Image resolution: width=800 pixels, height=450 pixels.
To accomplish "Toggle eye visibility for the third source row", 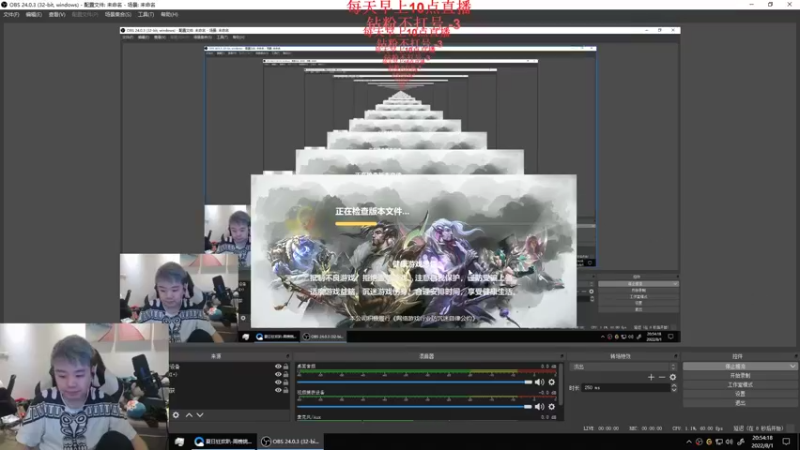I will click(x=278, y=382).
